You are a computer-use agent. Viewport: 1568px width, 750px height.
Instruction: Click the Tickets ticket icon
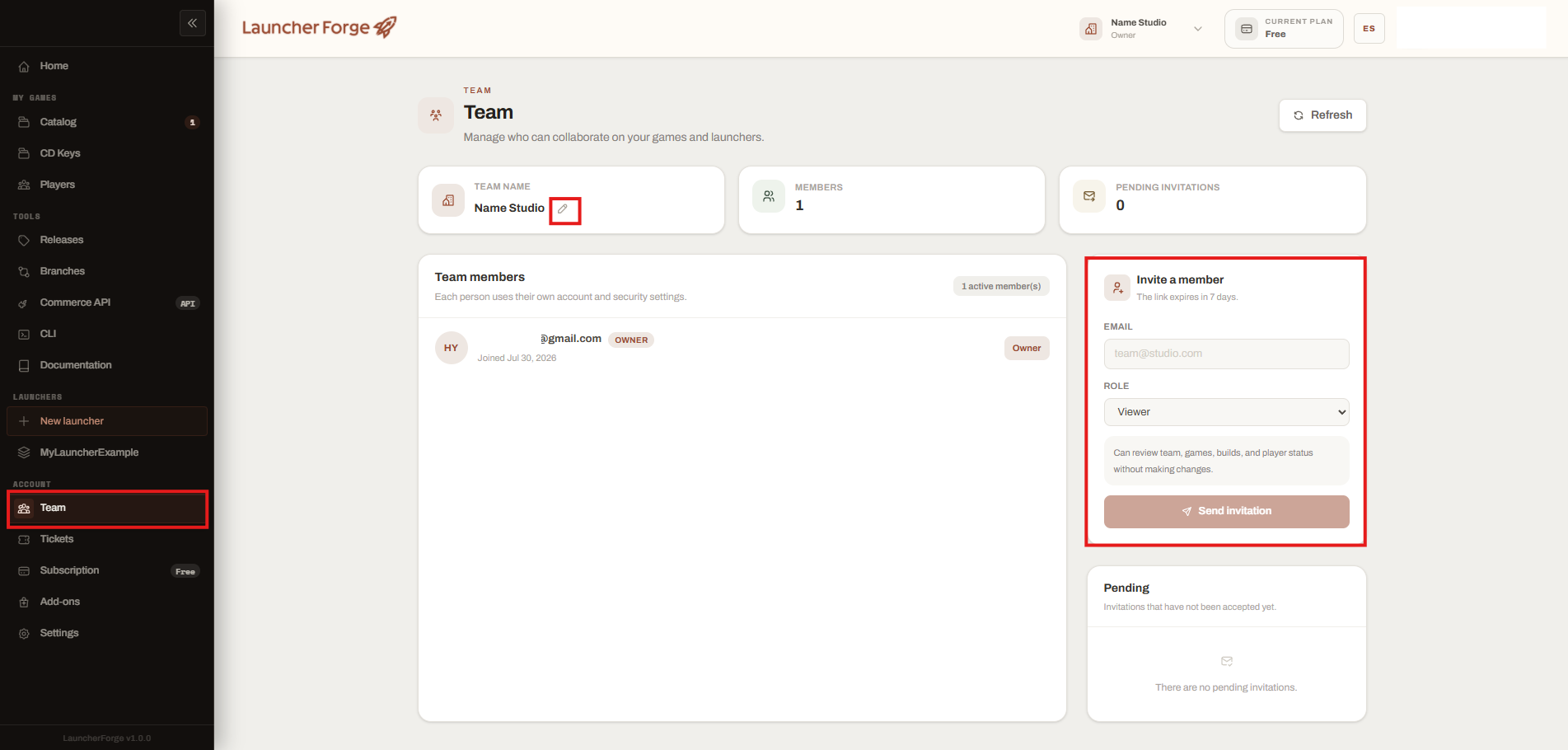tap(24, 539)
